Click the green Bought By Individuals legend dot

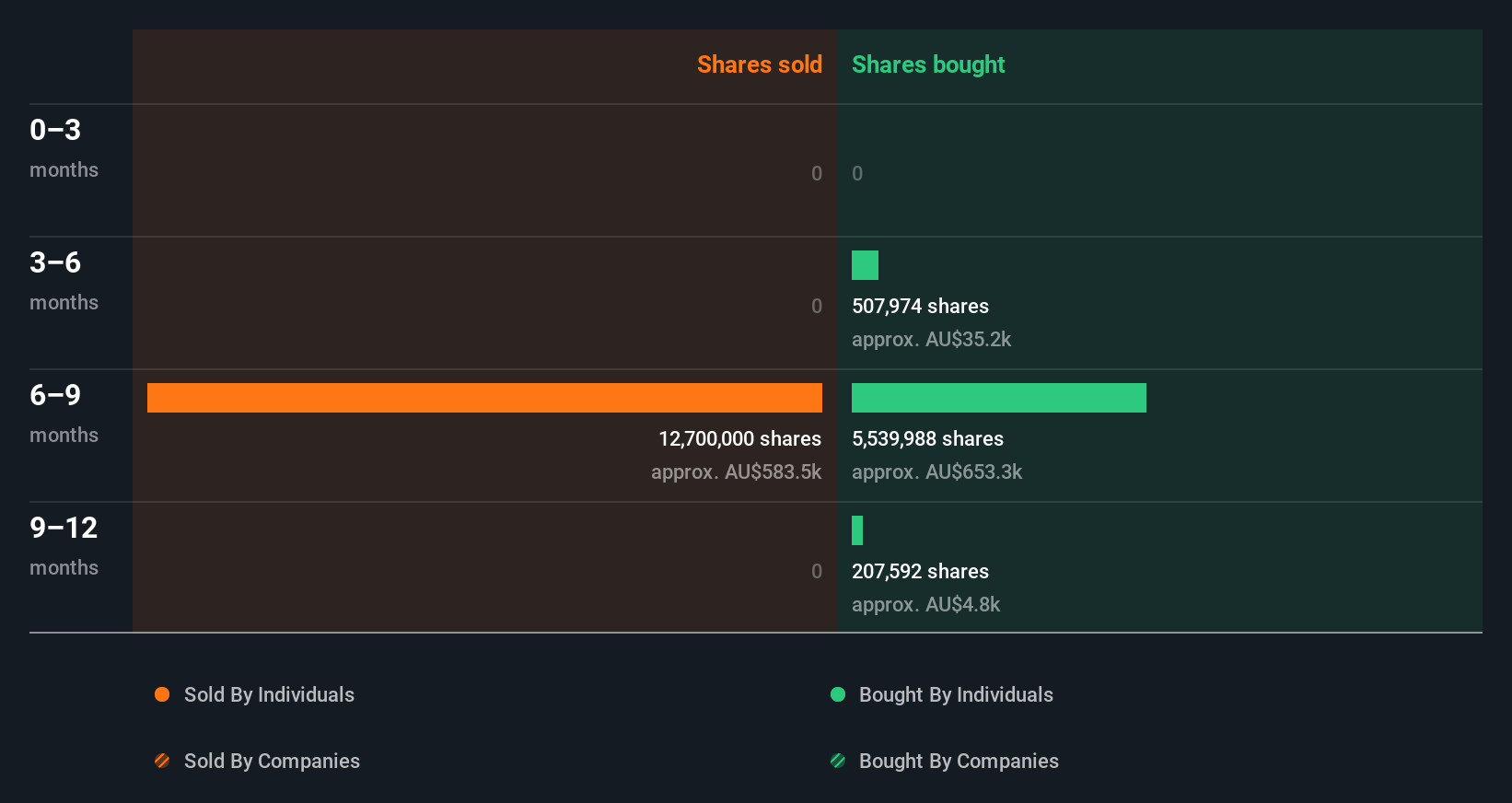point(838,694)
